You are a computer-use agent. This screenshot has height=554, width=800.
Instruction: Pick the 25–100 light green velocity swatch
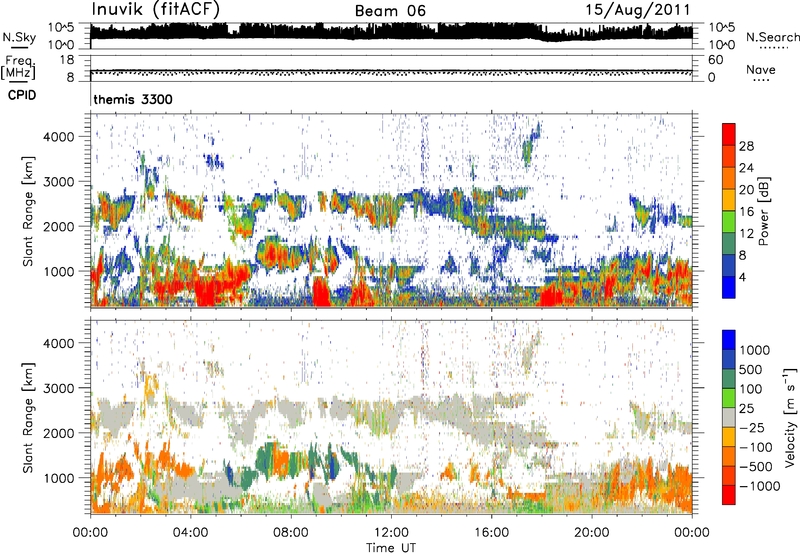[729, 398]
